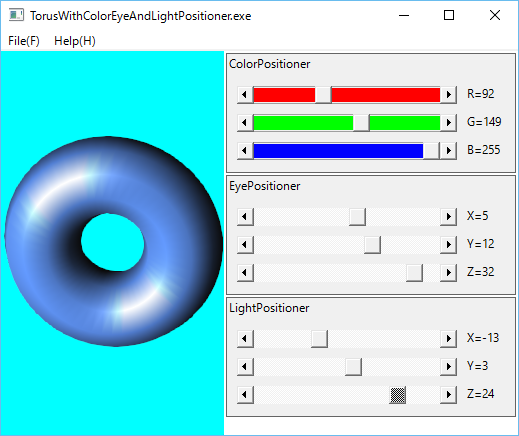The width and height of the screenshot is (519, 436).
Task: Click the right arrow of EyePositioner X slider
Action: coord(448,217)
